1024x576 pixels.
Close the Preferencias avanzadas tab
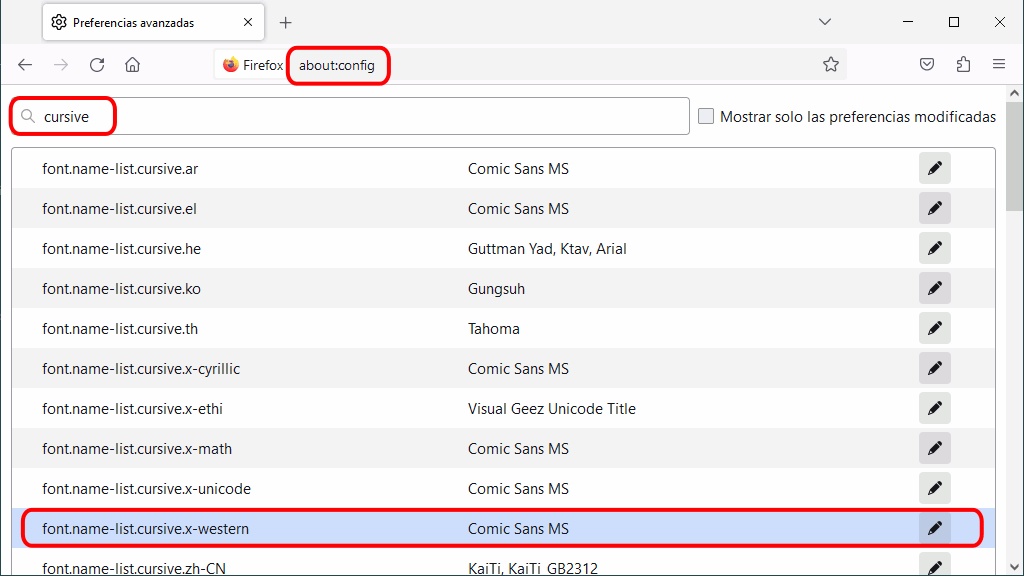pos(248,22)
